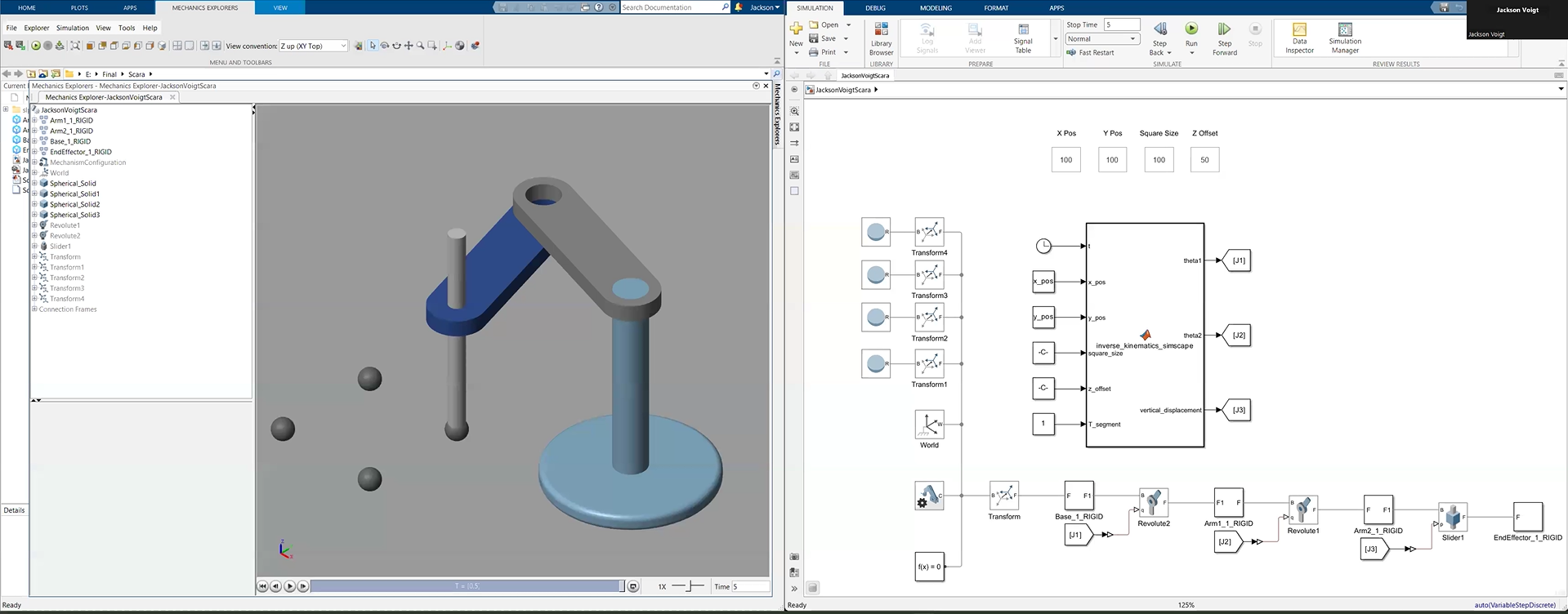Select the rotate view tool in Mechanics Explorer
1568x614 pixels.
[385, 46]
